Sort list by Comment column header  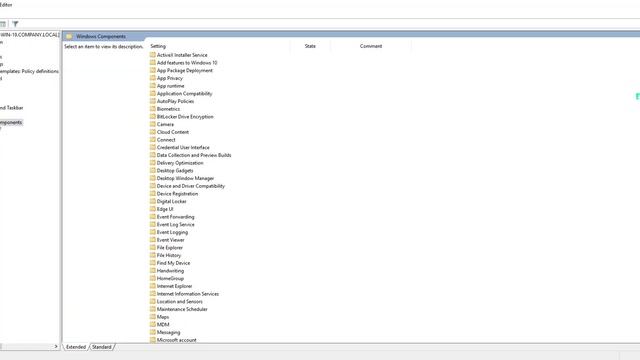pyautogui.click(x=371, y=46)
